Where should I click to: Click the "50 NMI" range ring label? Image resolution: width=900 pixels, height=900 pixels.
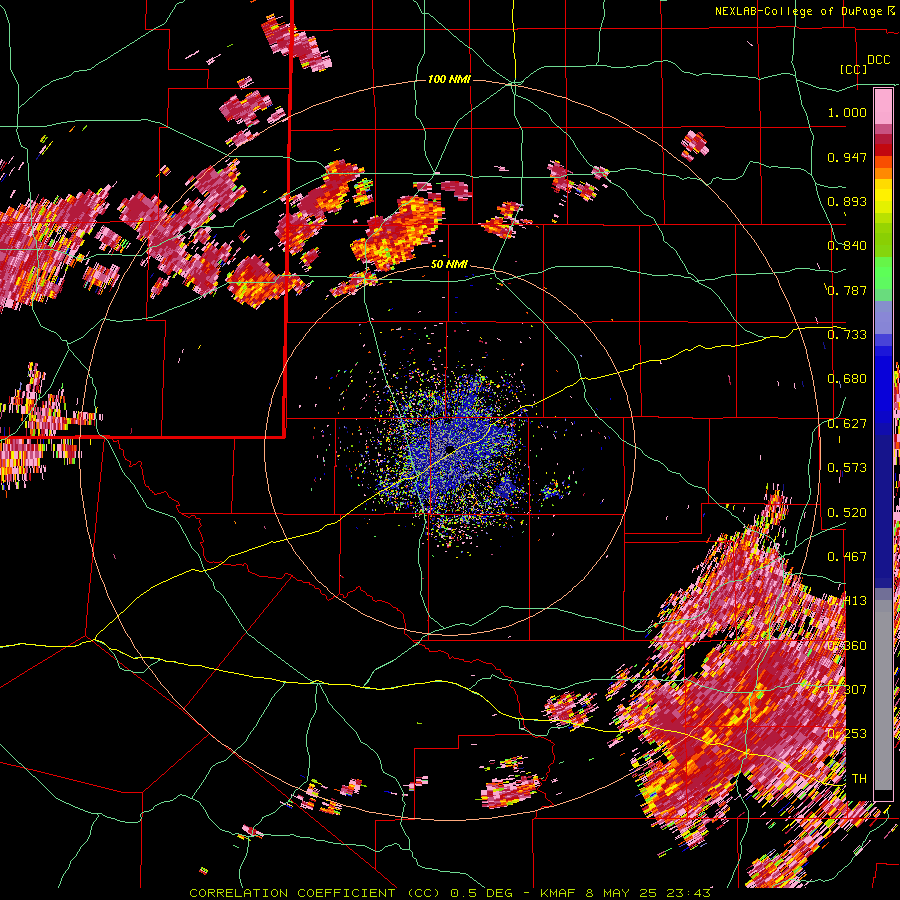[x=449, y=265]
